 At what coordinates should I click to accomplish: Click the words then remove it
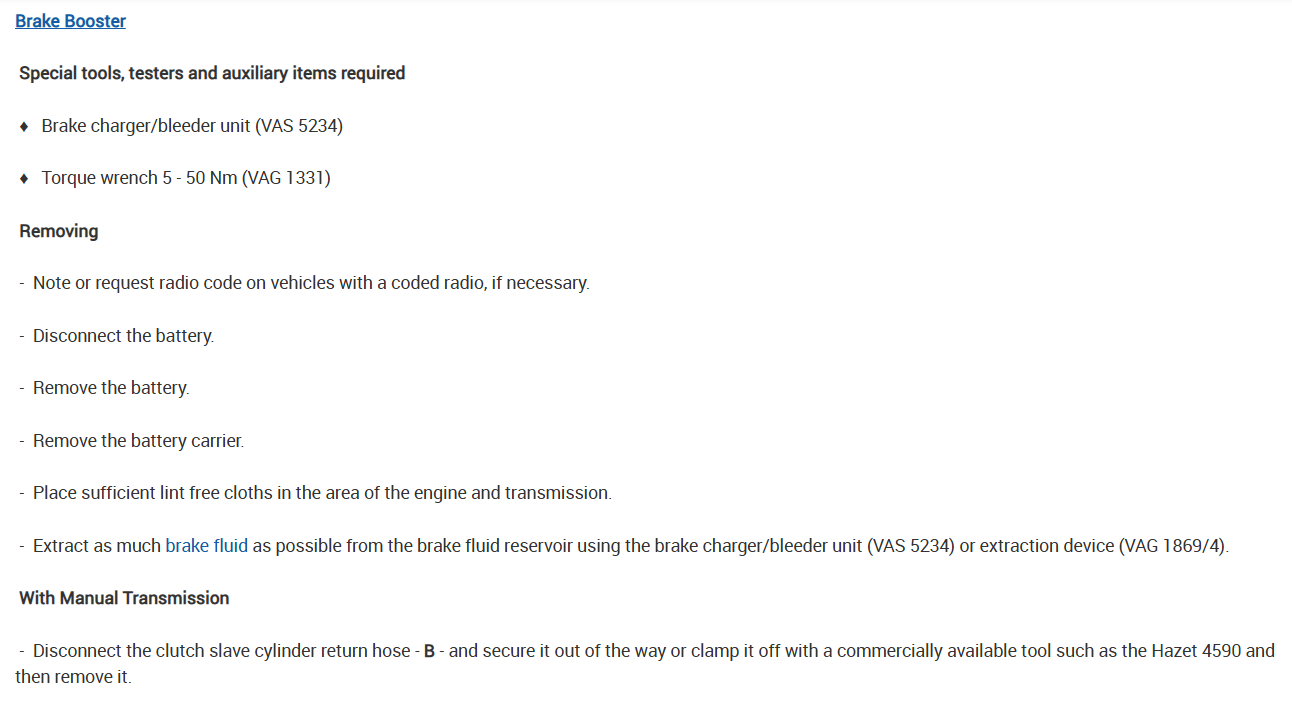(73, 677)
